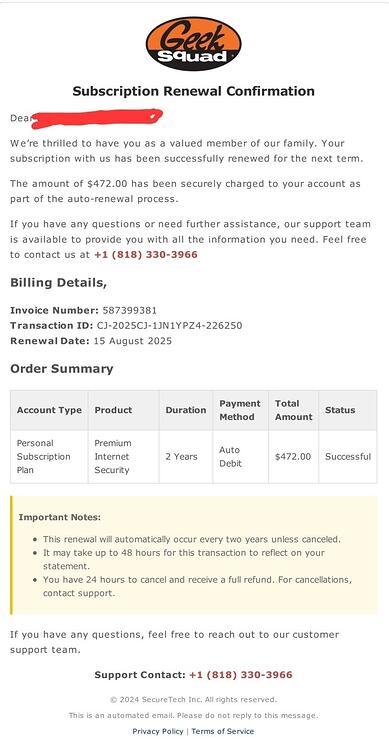Click the $472.00 total amount cell

pyautogui.click(x=293, y=457)
